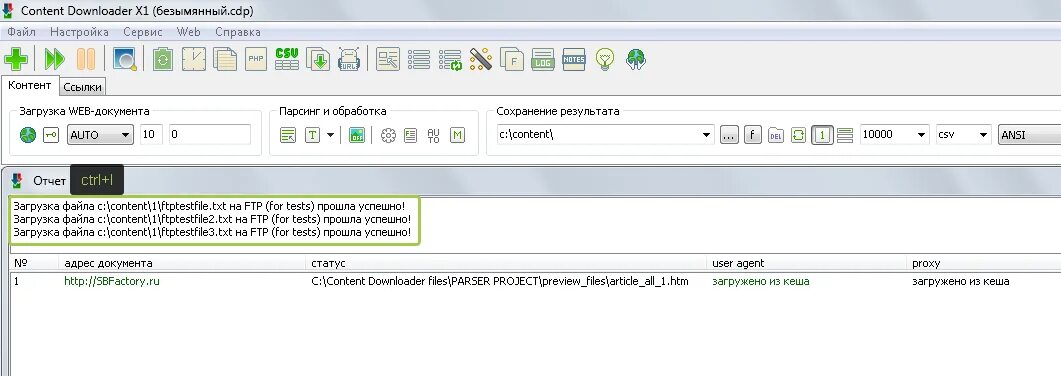Click the plain list lines icon
The width and height of the screenshot is (1061, 376).
pos(419,59)
